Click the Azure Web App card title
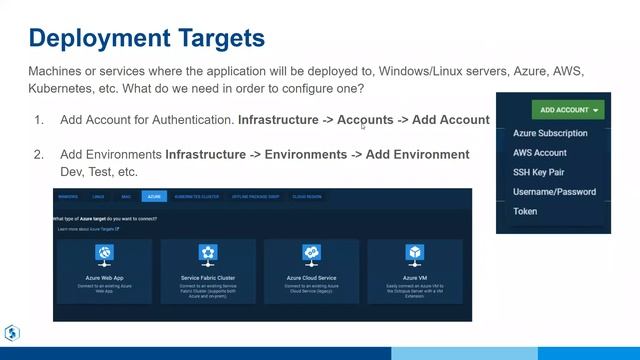 [104, 278]
